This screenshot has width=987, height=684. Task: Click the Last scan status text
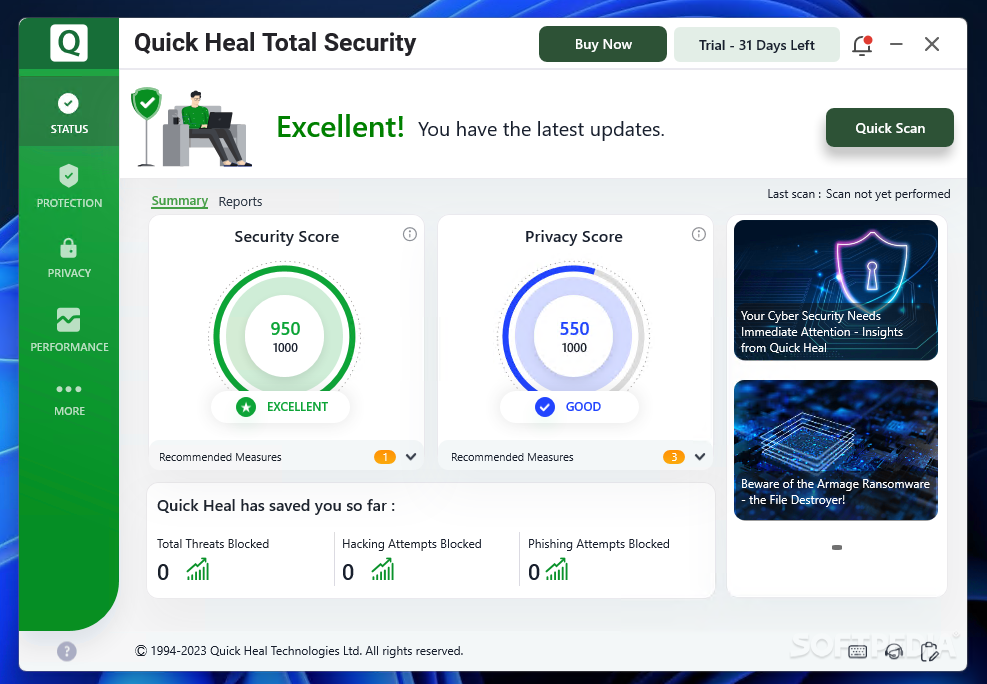click(x=859, y=194)
